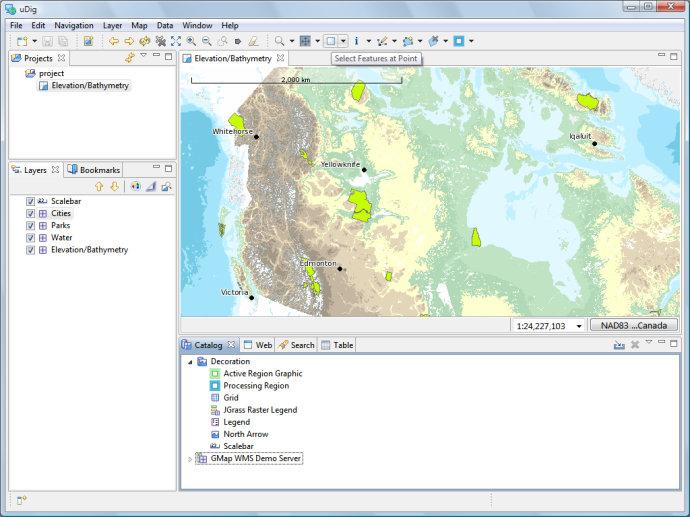Click the Info tool icon
The width and height of the screenshot is (690, 517).
click(x=357, y=41)
